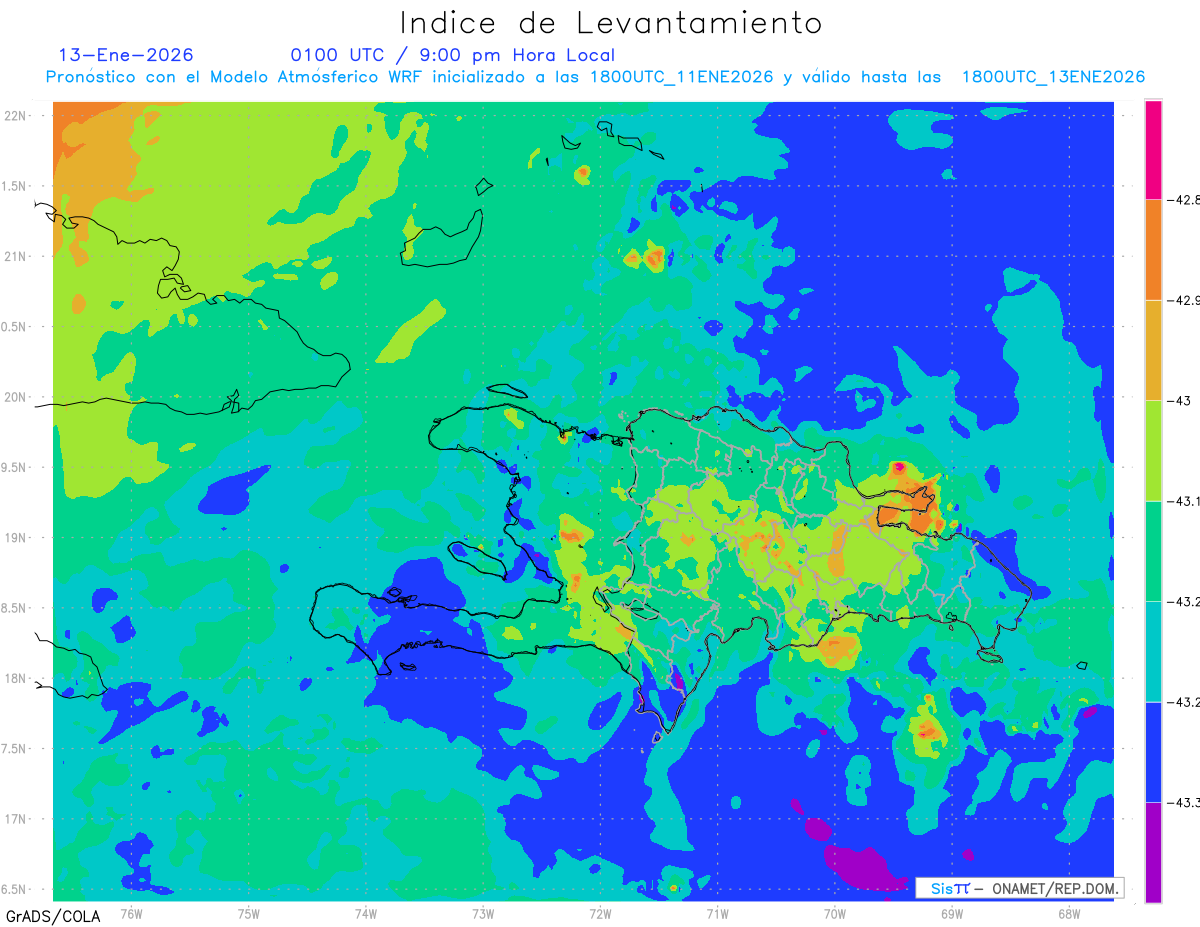Screen dimensions: 1200x927
Task: Click the "-42.9" legend value
Action: click(x=1184, y=300)
